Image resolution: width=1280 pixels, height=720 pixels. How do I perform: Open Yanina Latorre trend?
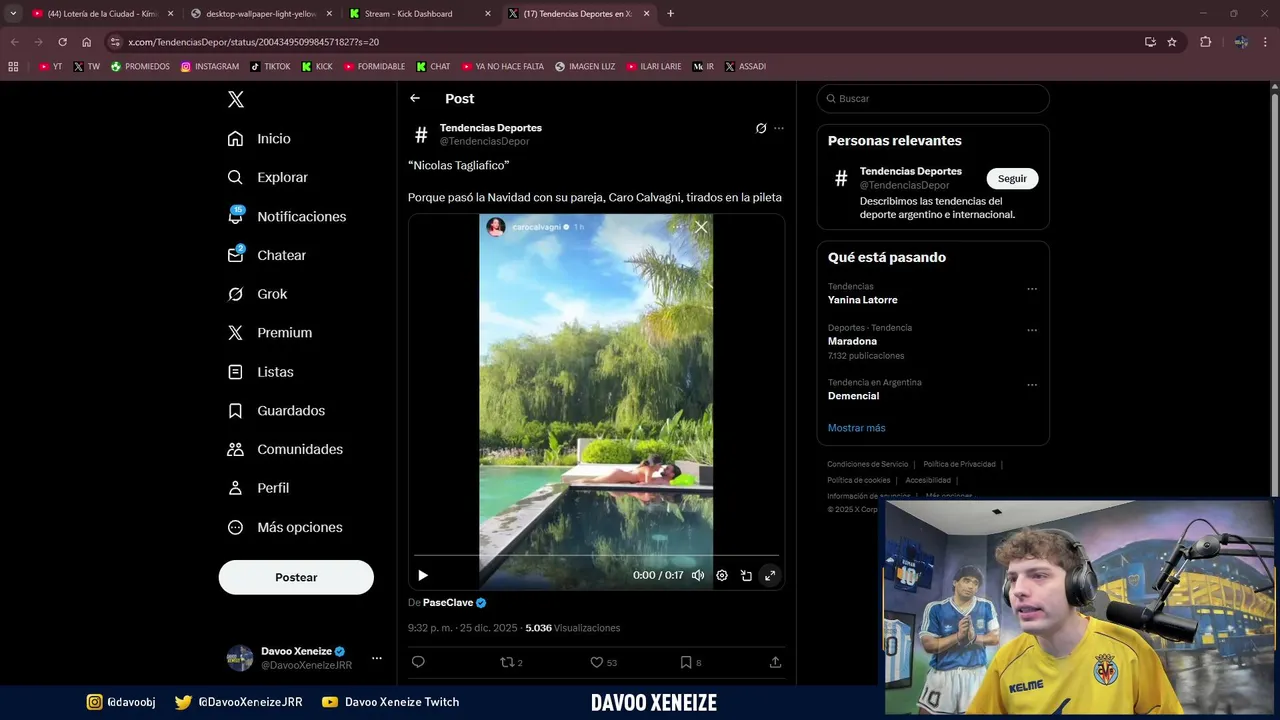point(862,300)
